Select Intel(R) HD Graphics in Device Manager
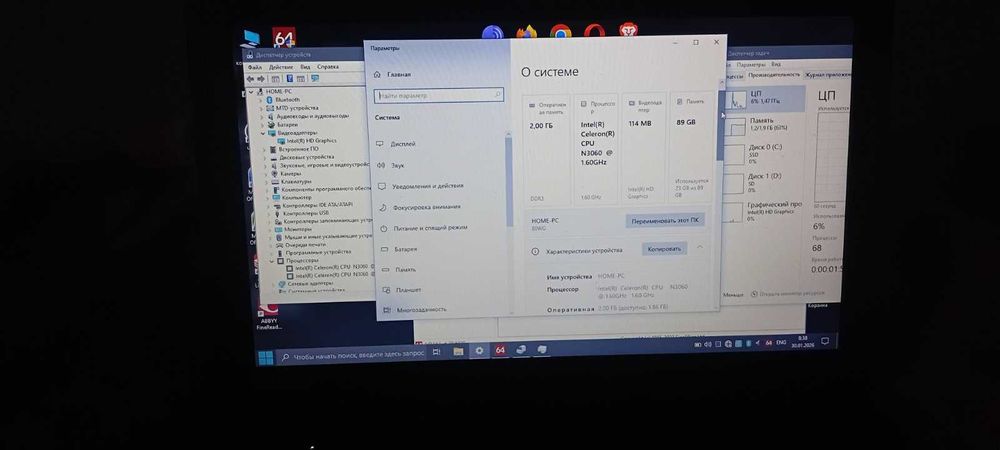The width and height of the screenshot is (1000, 450). (x=306, y=141)
